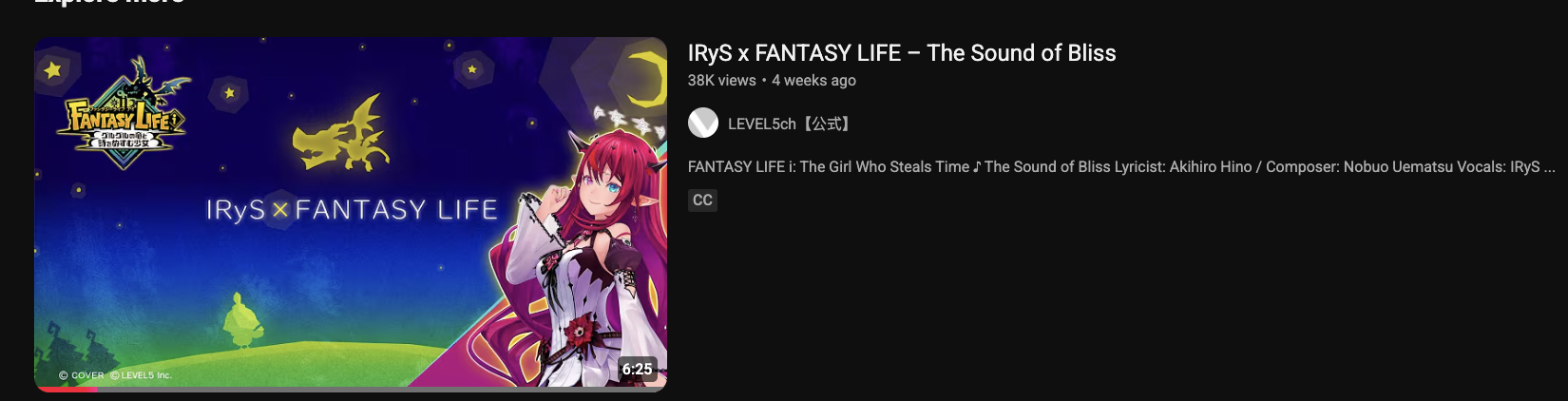Click the CC closed captions badge
1568x401 pixels.
coord(702,200)
